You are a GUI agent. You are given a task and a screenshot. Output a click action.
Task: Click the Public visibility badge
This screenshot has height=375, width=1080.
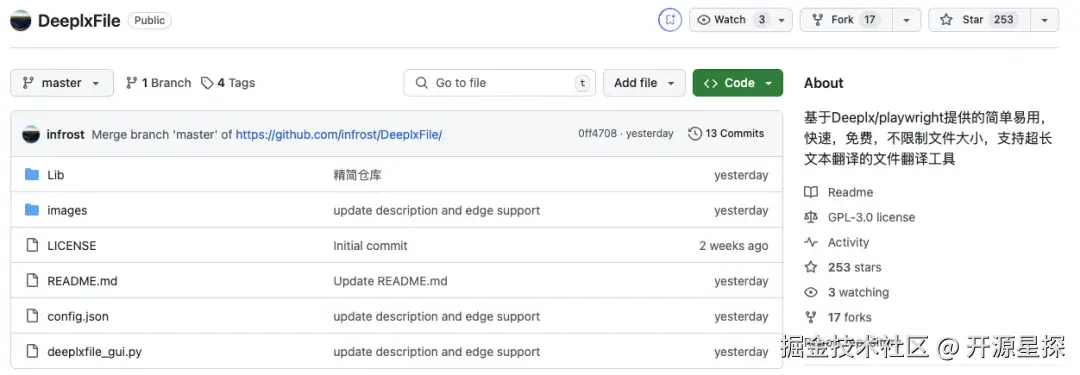149,21
